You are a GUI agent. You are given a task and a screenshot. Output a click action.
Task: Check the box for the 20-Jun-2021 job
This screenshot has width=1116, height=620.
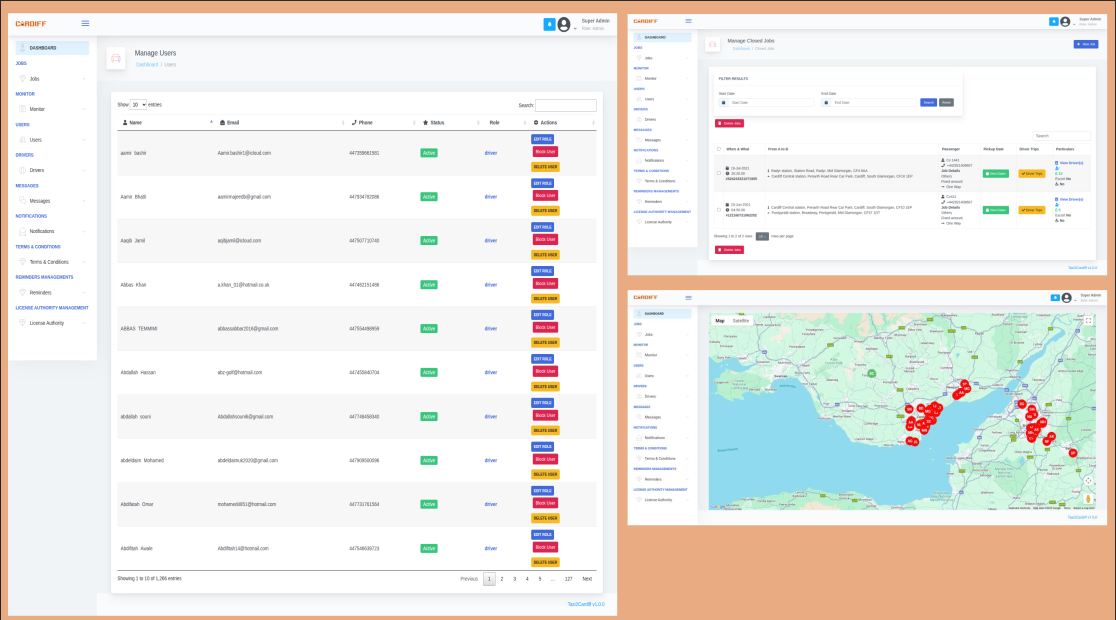click(x=719, y=210)
